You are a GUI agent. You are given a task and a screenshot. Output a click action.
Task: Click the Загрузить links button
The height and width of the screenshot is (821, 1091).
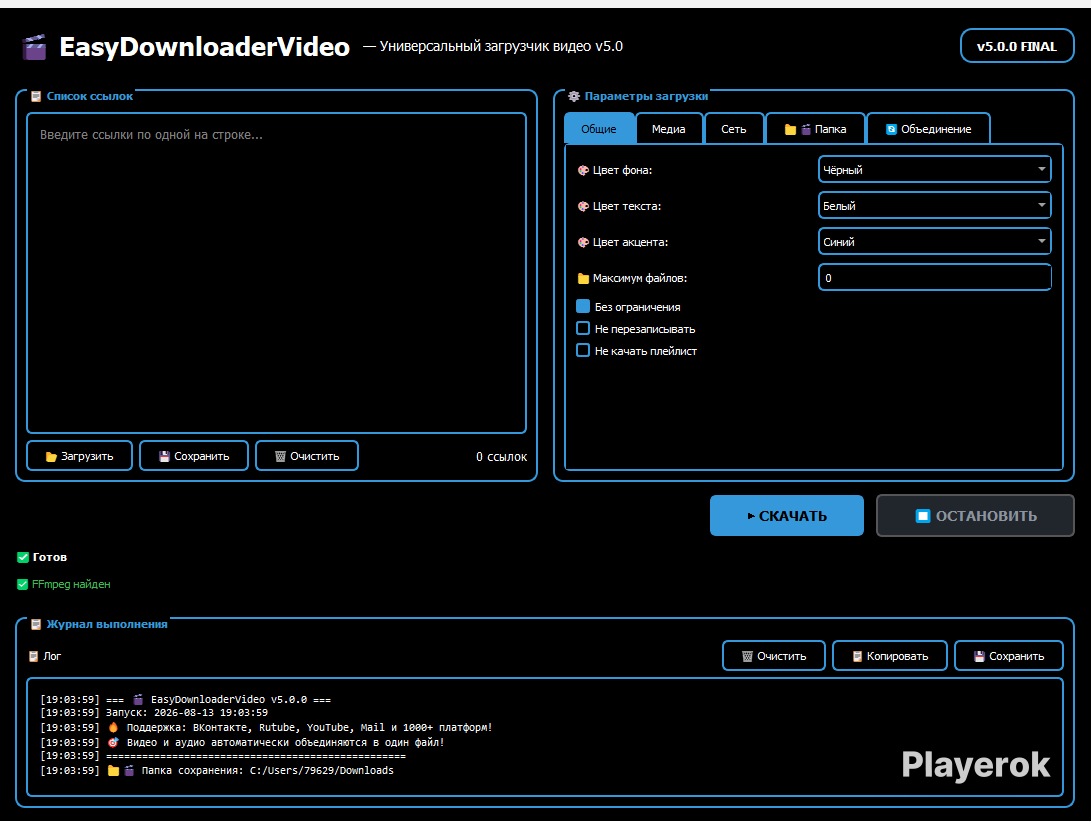point(79,456)
